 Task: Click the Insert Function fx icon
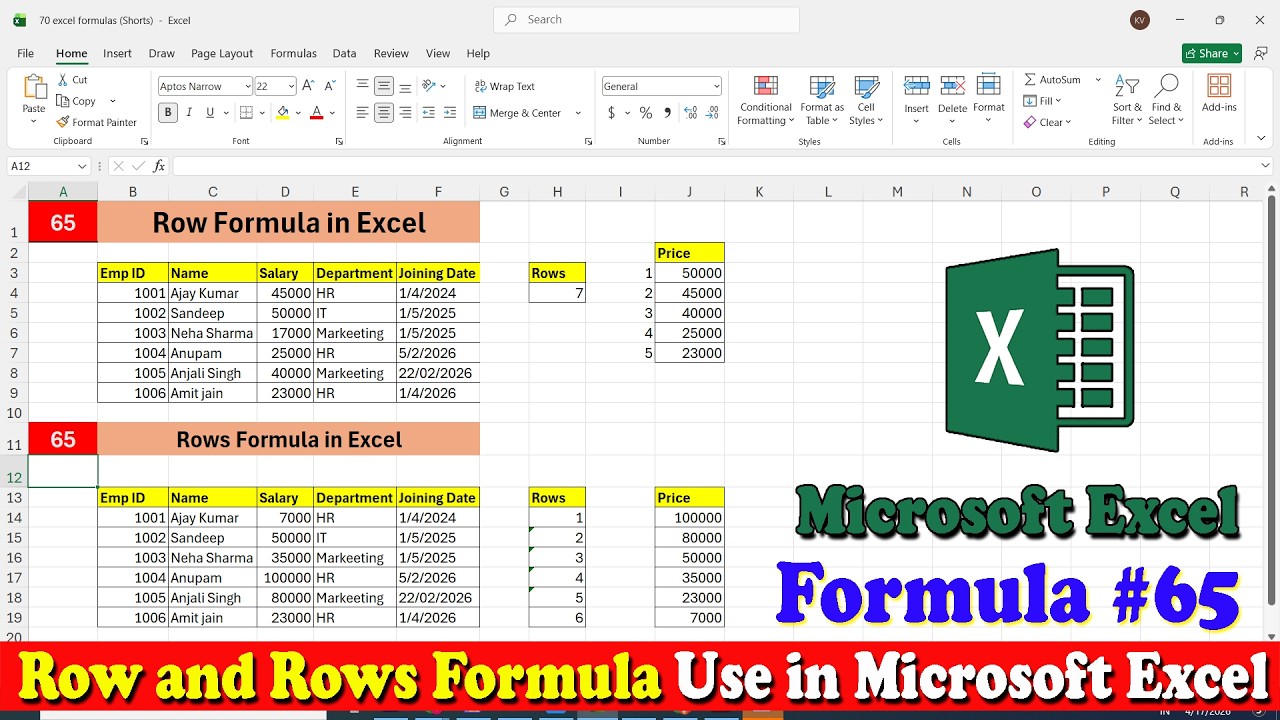click(159, 166)
